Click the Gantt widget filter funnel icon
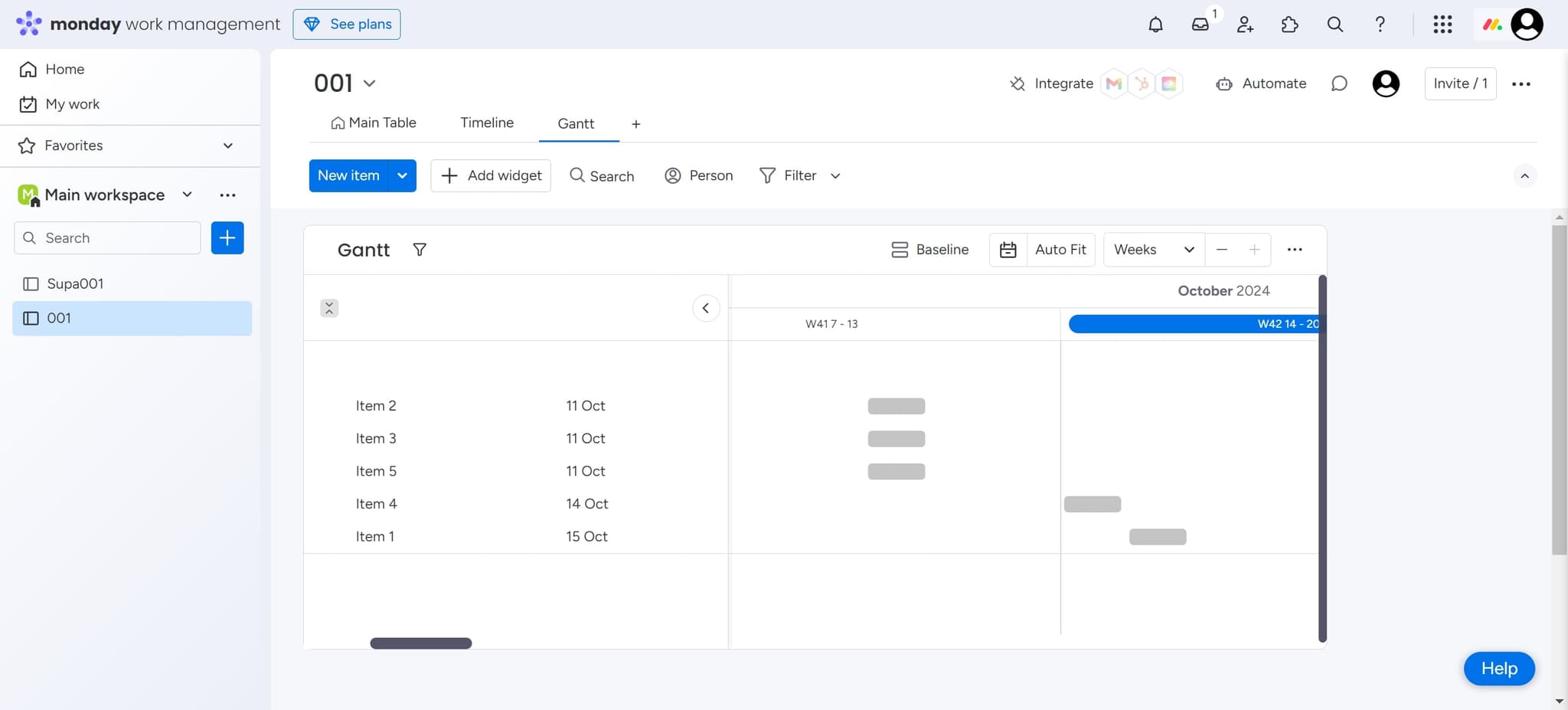Viewport: 1568px width, 710px height. 420,250
